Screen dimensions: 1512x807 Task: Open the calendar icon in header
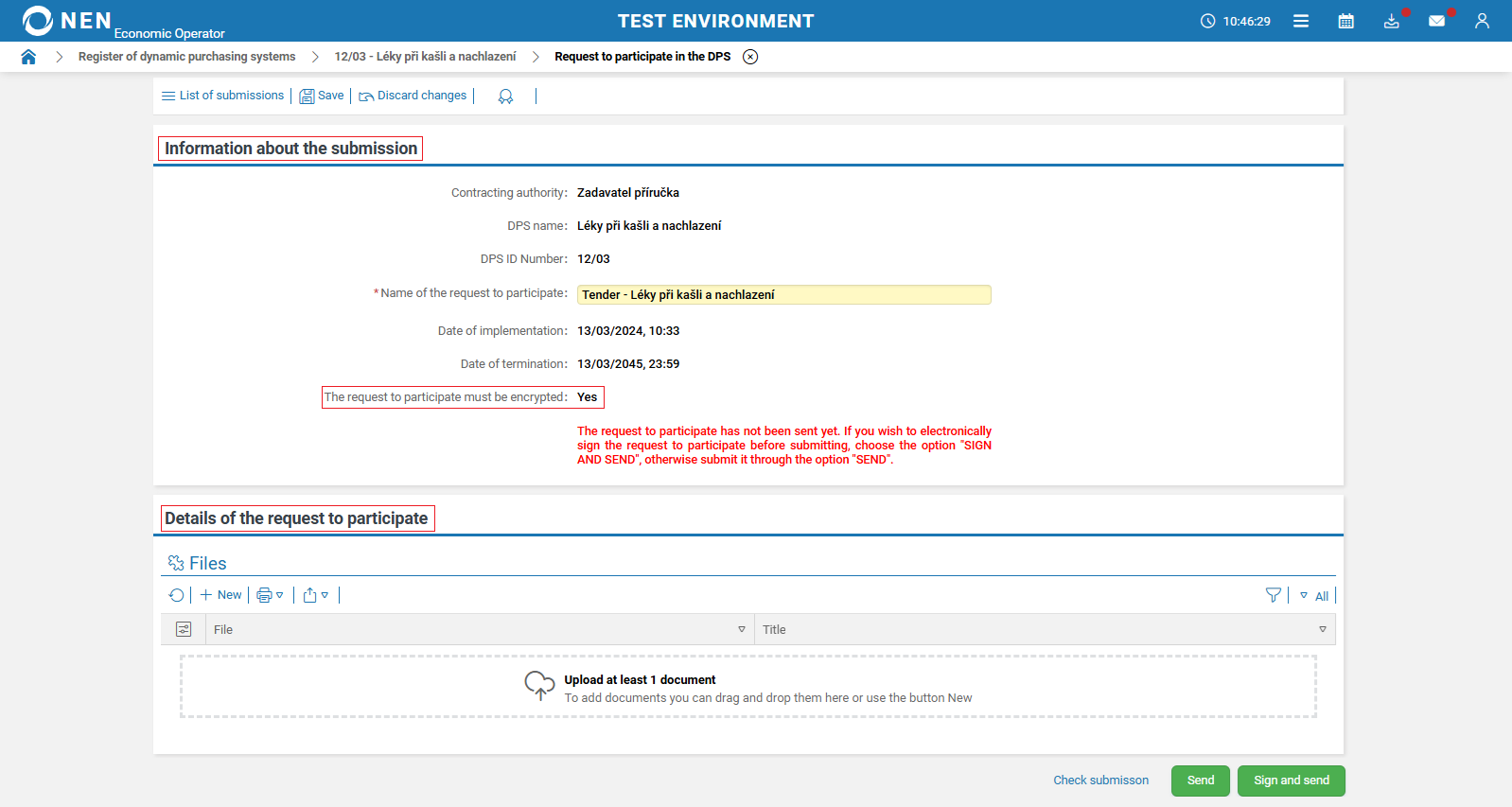(1345, 21)
